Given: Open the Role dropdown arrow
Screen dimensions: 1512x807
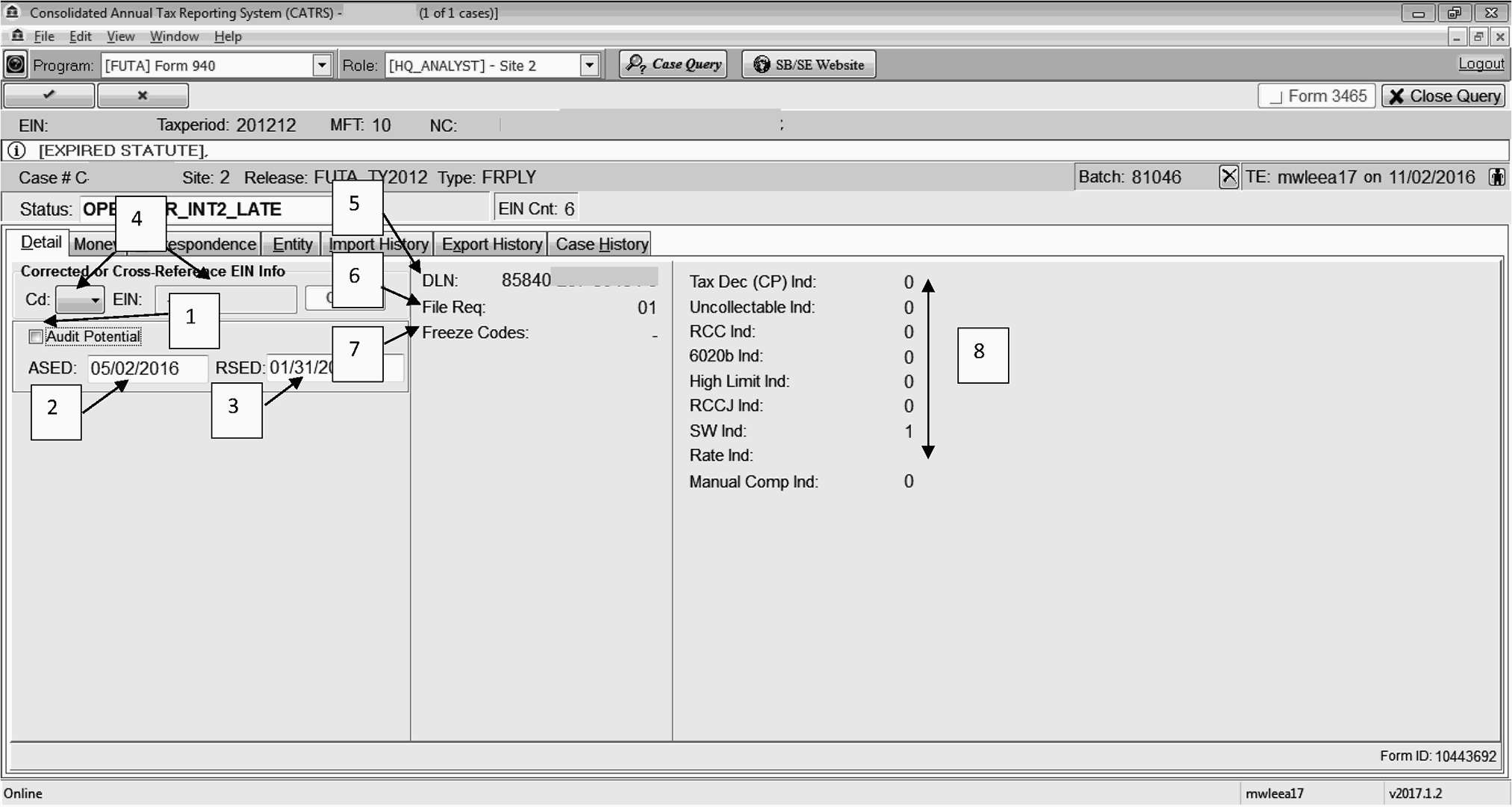Looking at the screenshot, I should click(x=589, y=66).
